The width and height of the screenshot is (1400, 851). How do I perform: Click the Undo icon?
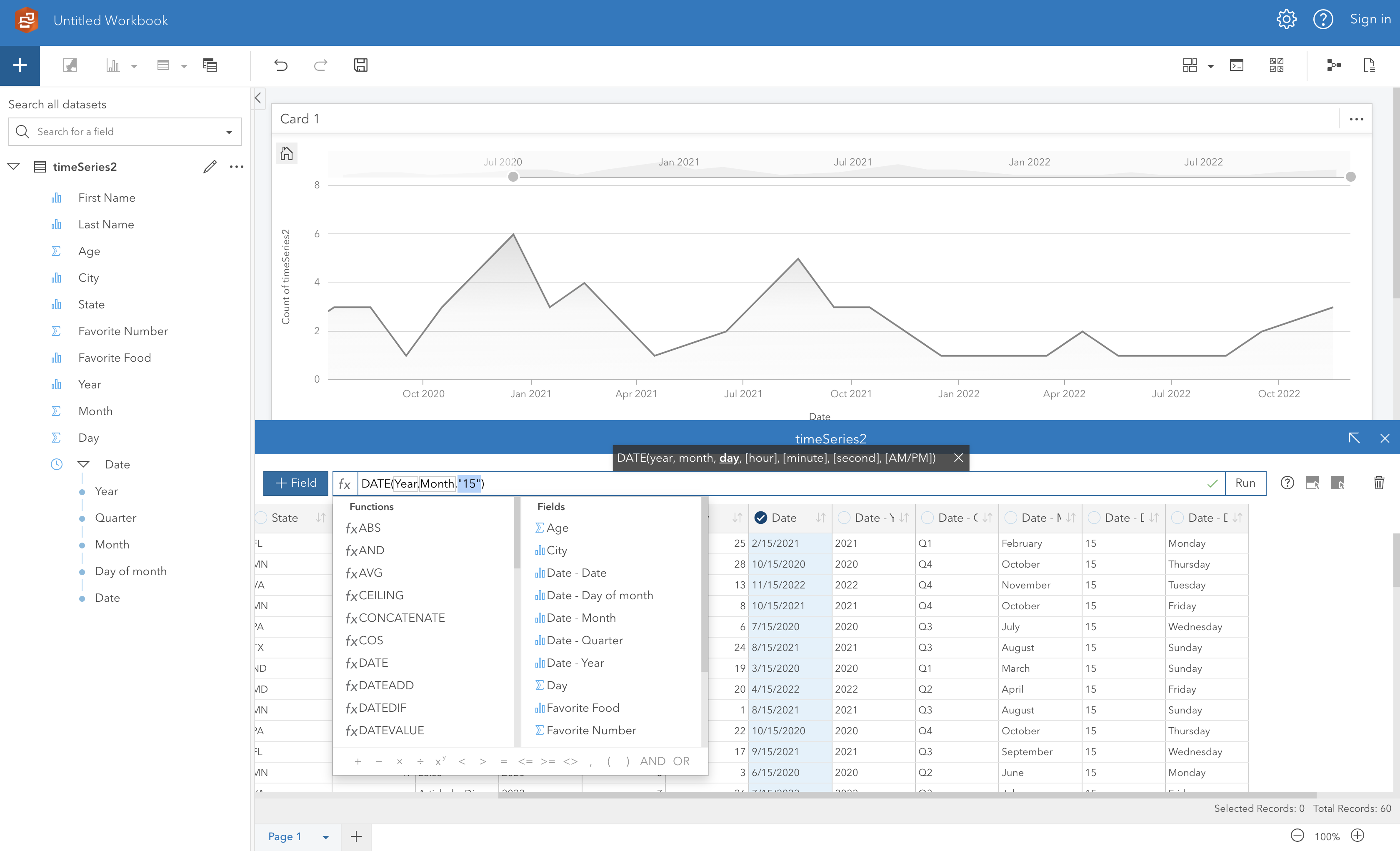click(281, 65)
